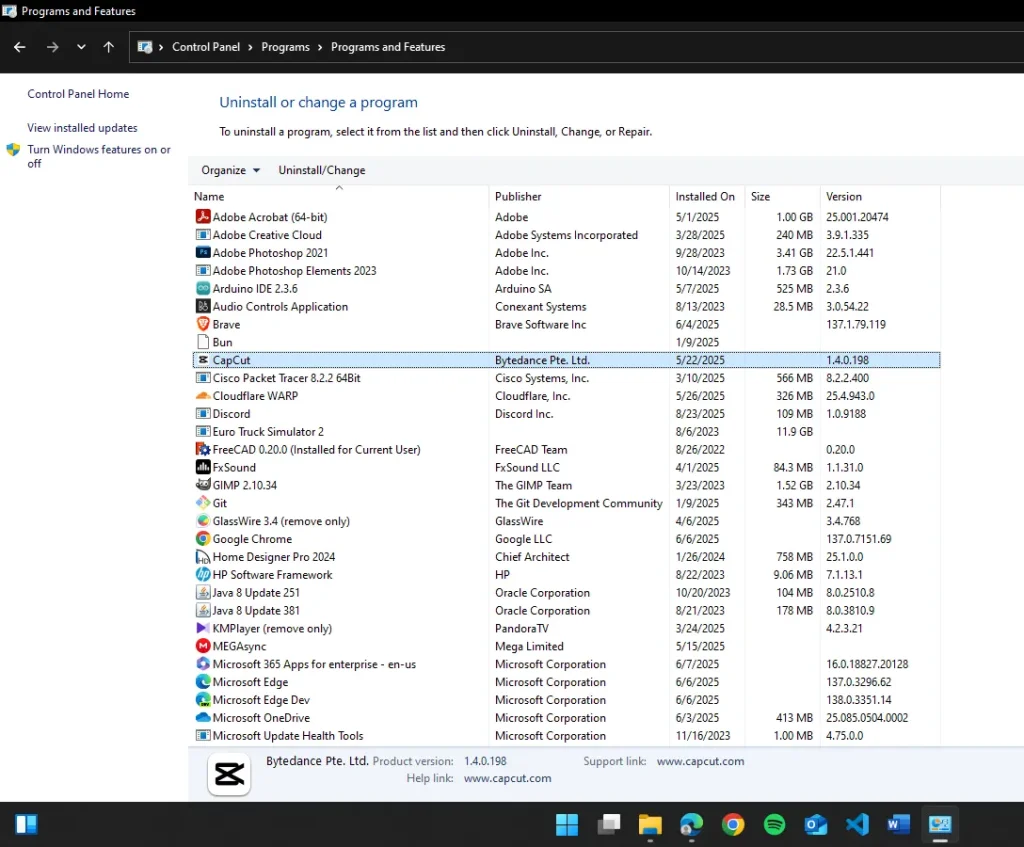1024x847 pixels.
Task: Click the Brave lion icon
Action: point(203,325)
